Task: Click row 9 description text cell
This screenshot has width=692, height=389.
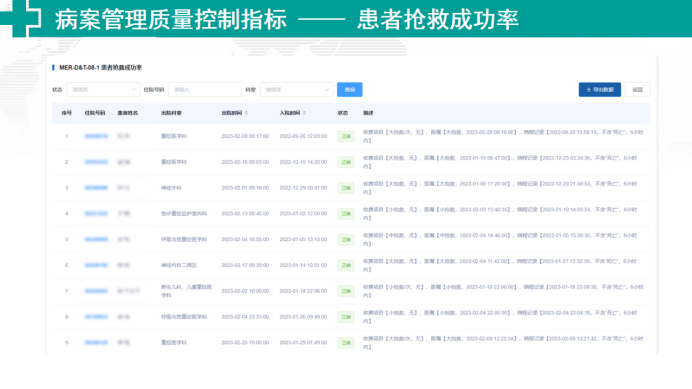Action: point(503,343)
